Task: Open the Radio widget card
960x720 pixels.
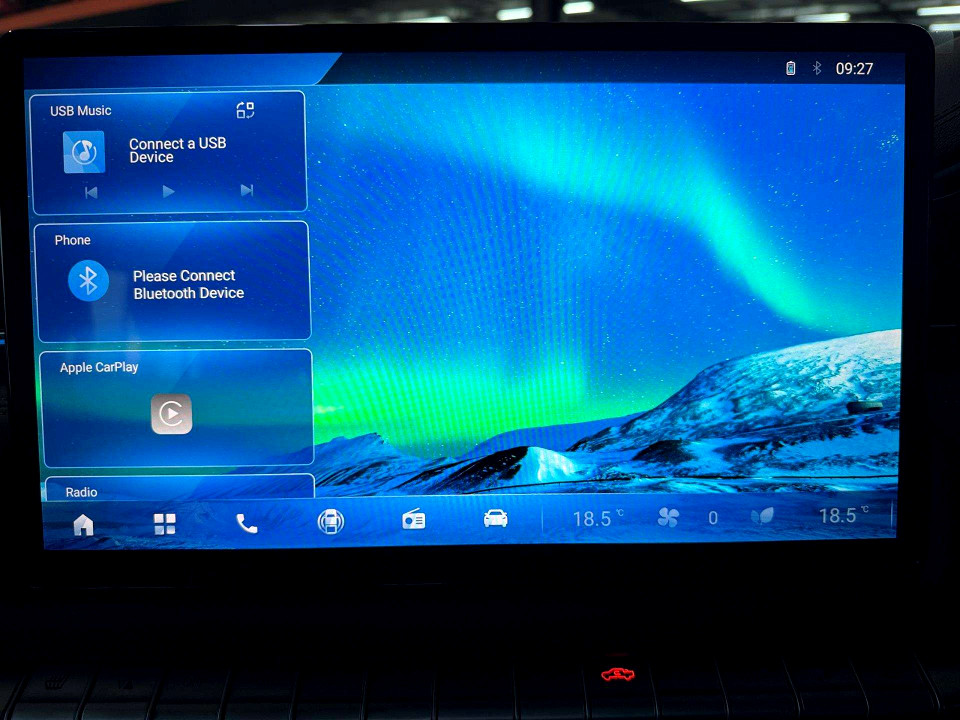Action: click(x=180, y=489)
